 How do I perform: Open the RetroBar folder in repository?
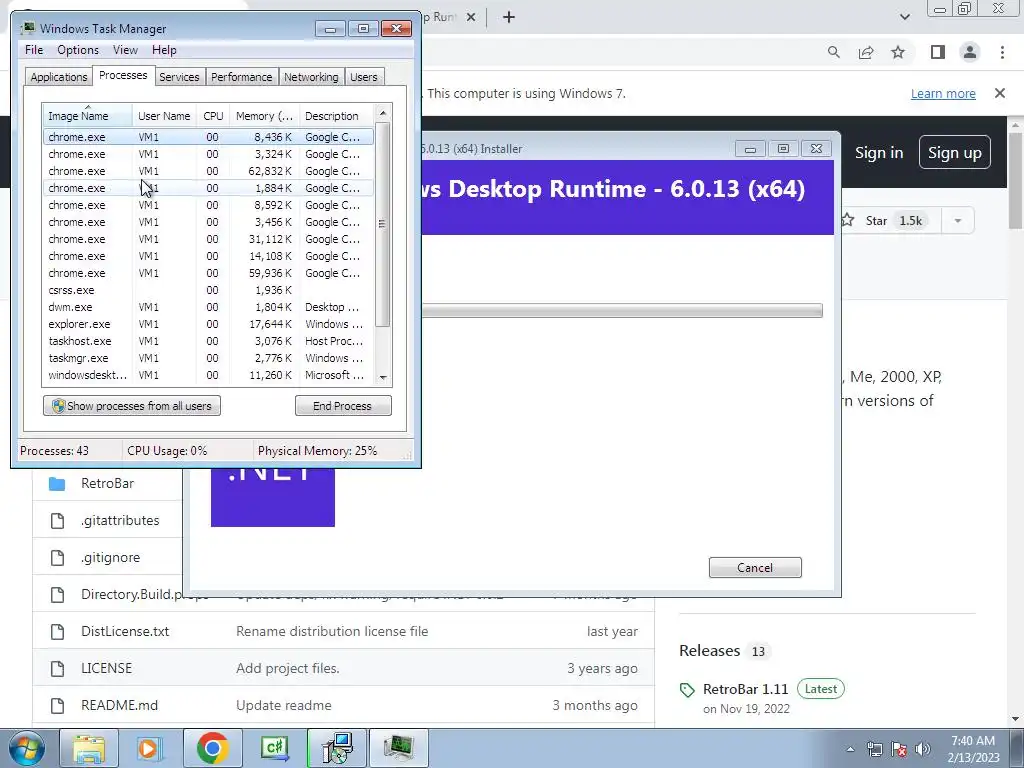click(x=107, y=483)
